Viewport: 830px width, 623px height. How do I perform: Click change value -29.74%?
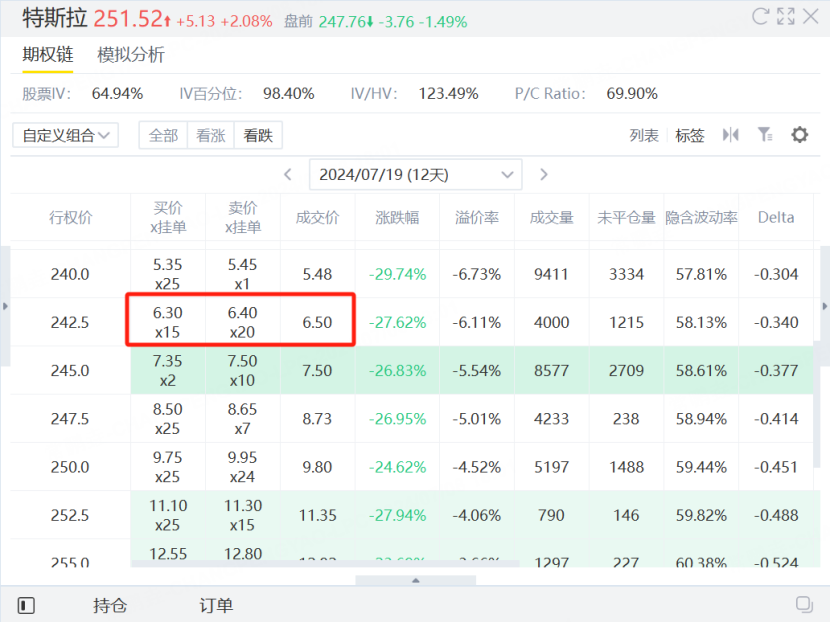pos(397,274)
